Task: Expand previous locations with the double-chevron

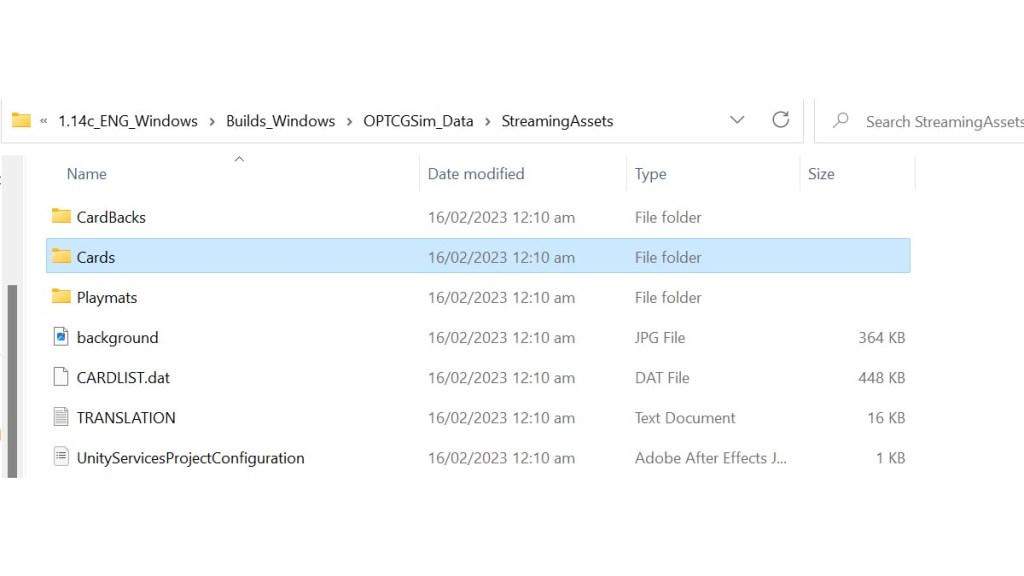Action: point(43,120)
